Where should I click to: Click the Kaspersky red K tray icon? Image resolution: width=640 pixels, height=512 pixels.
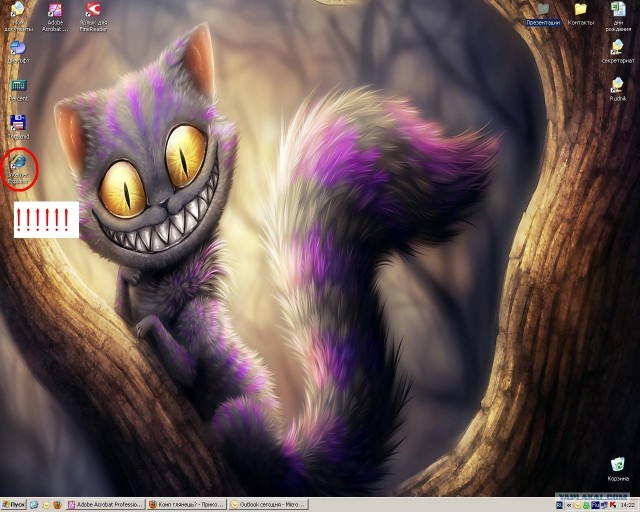pyautogui.click(x=613, y=505)
